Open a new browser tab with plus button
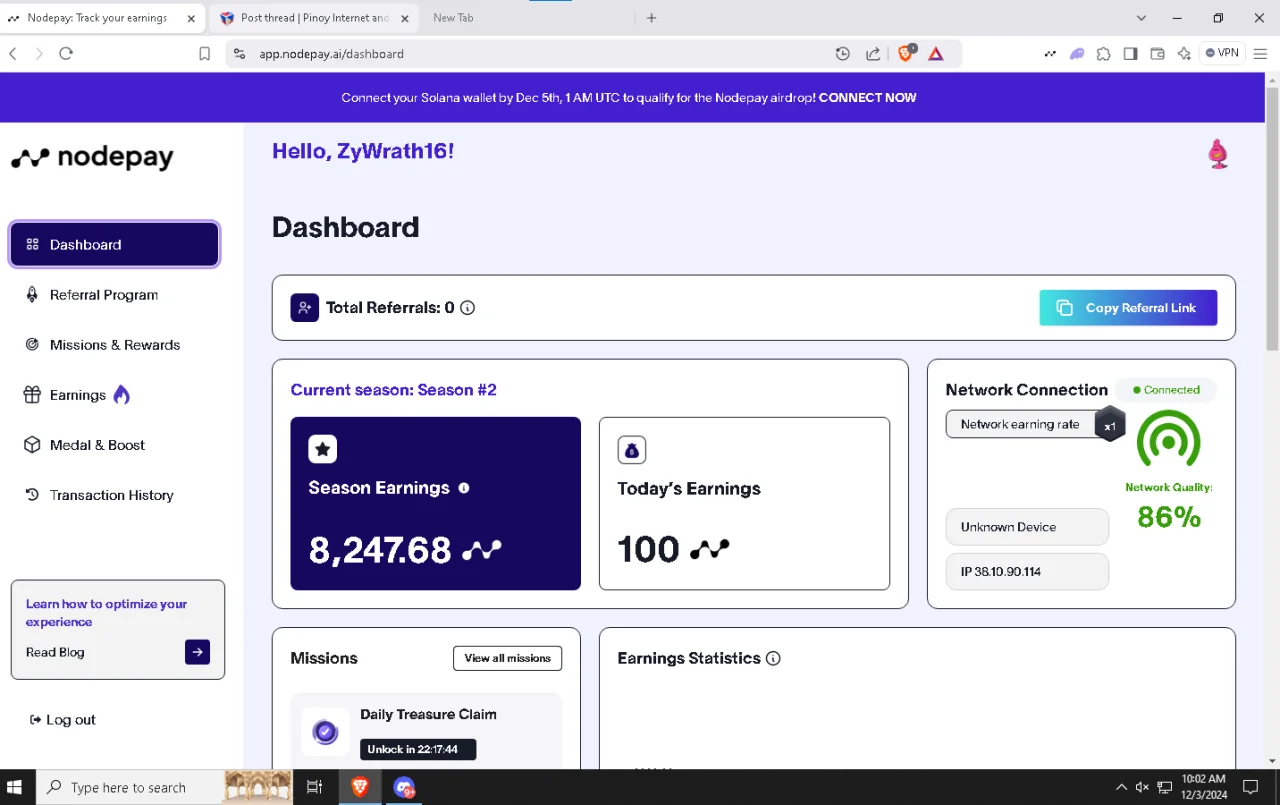1280x805 pixels. (x=652, y=18)
